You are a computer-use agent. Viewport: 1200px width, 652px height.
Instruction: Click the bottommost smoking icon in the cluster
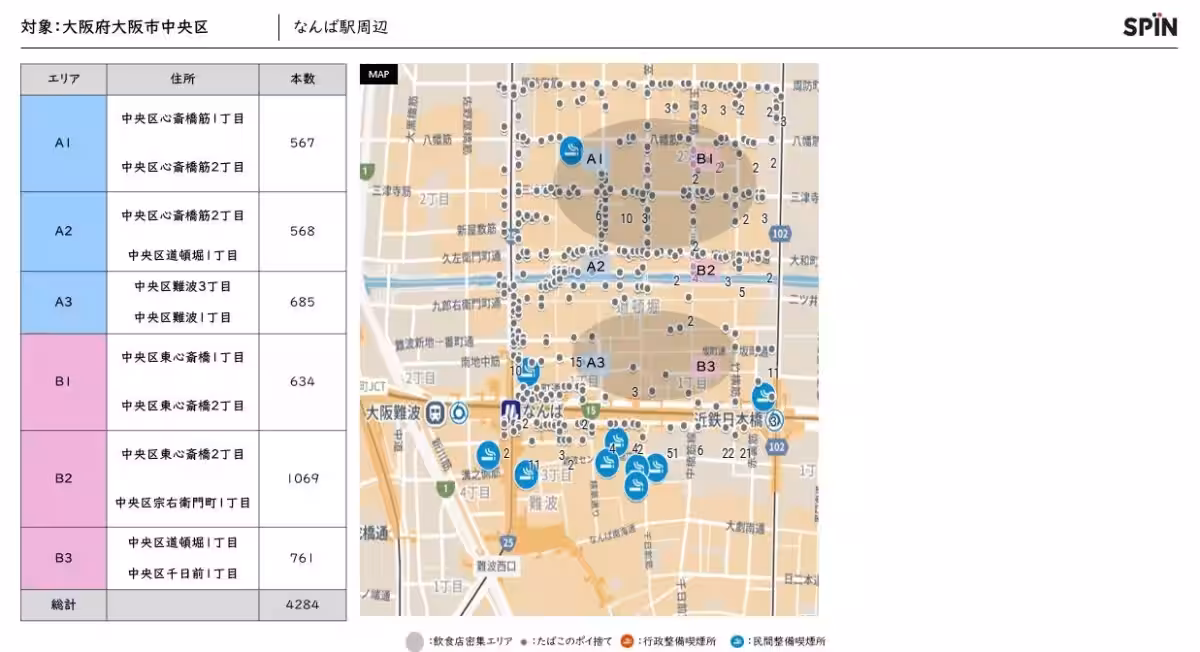[636, 487]
